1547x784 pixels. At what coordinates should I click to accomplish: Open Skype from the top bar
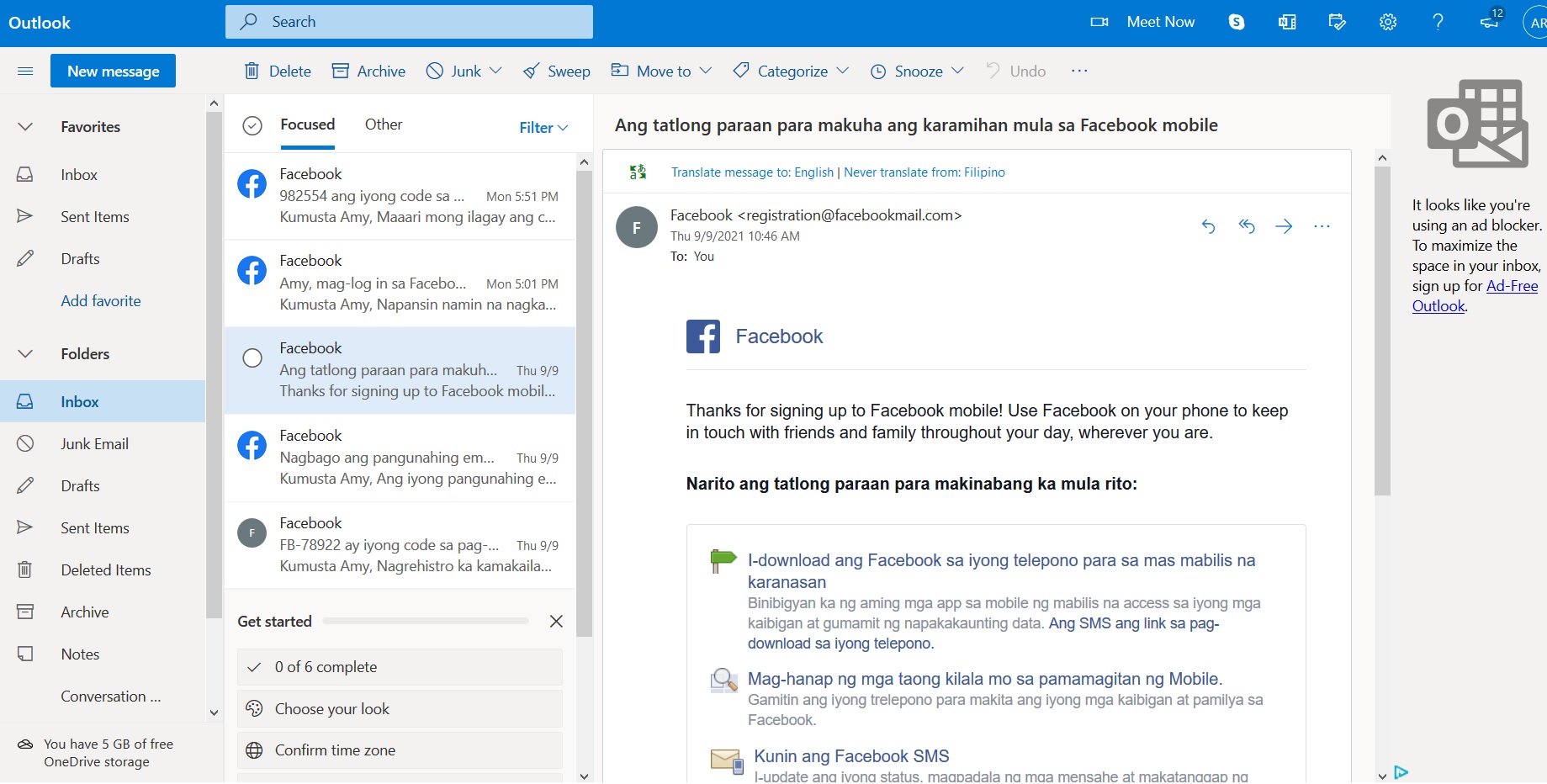(1237, 23)
